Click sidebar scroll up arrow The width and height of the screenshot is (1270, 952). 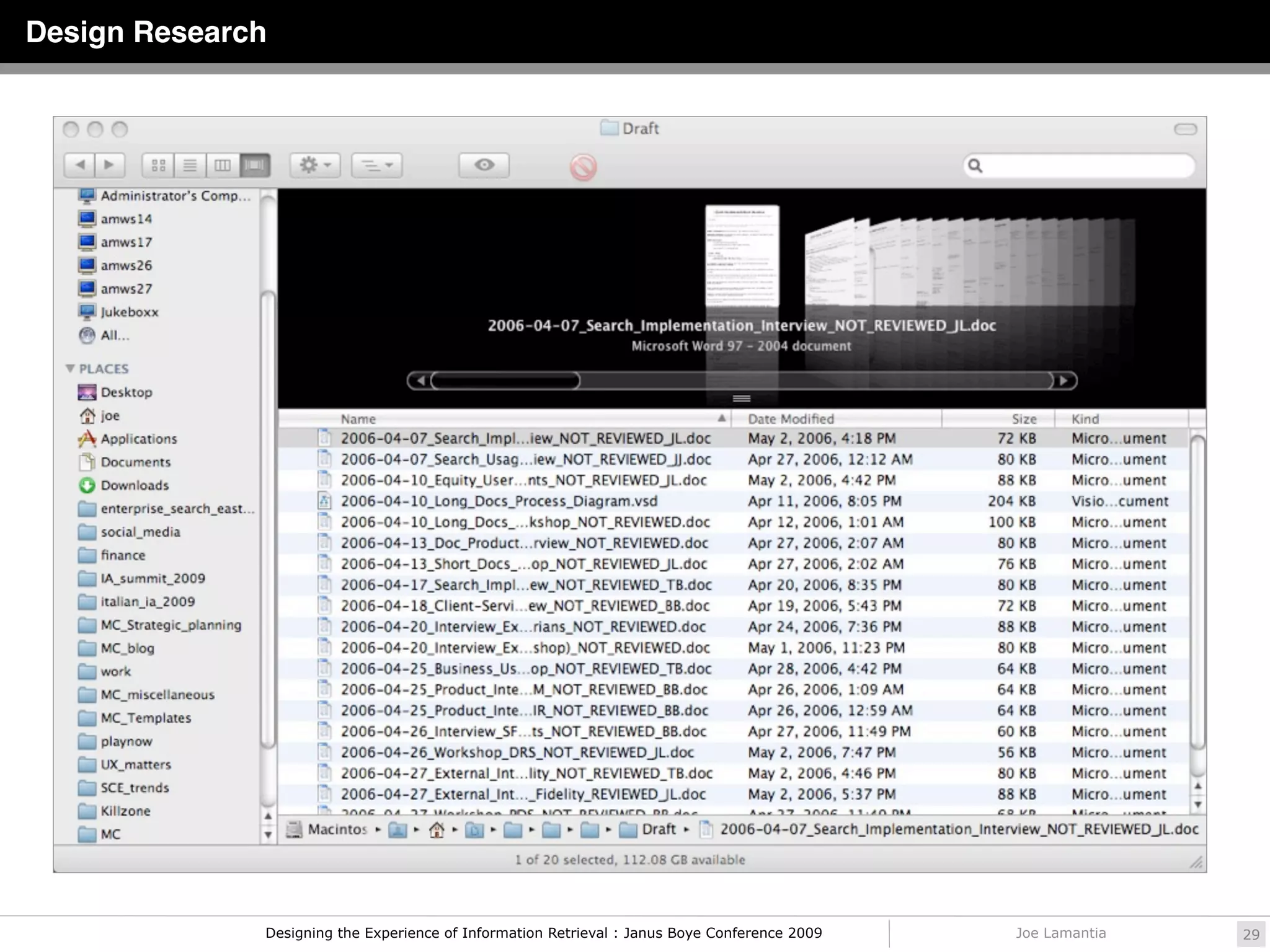pyautogui.click(x=268, y=816)
